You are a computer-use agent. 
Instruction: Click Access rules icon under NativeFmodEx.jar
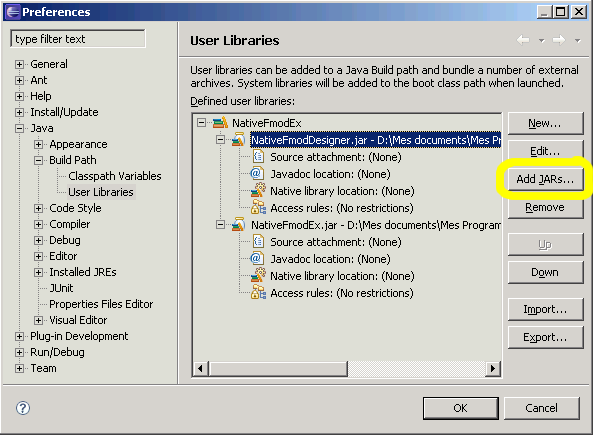point(258,292)
